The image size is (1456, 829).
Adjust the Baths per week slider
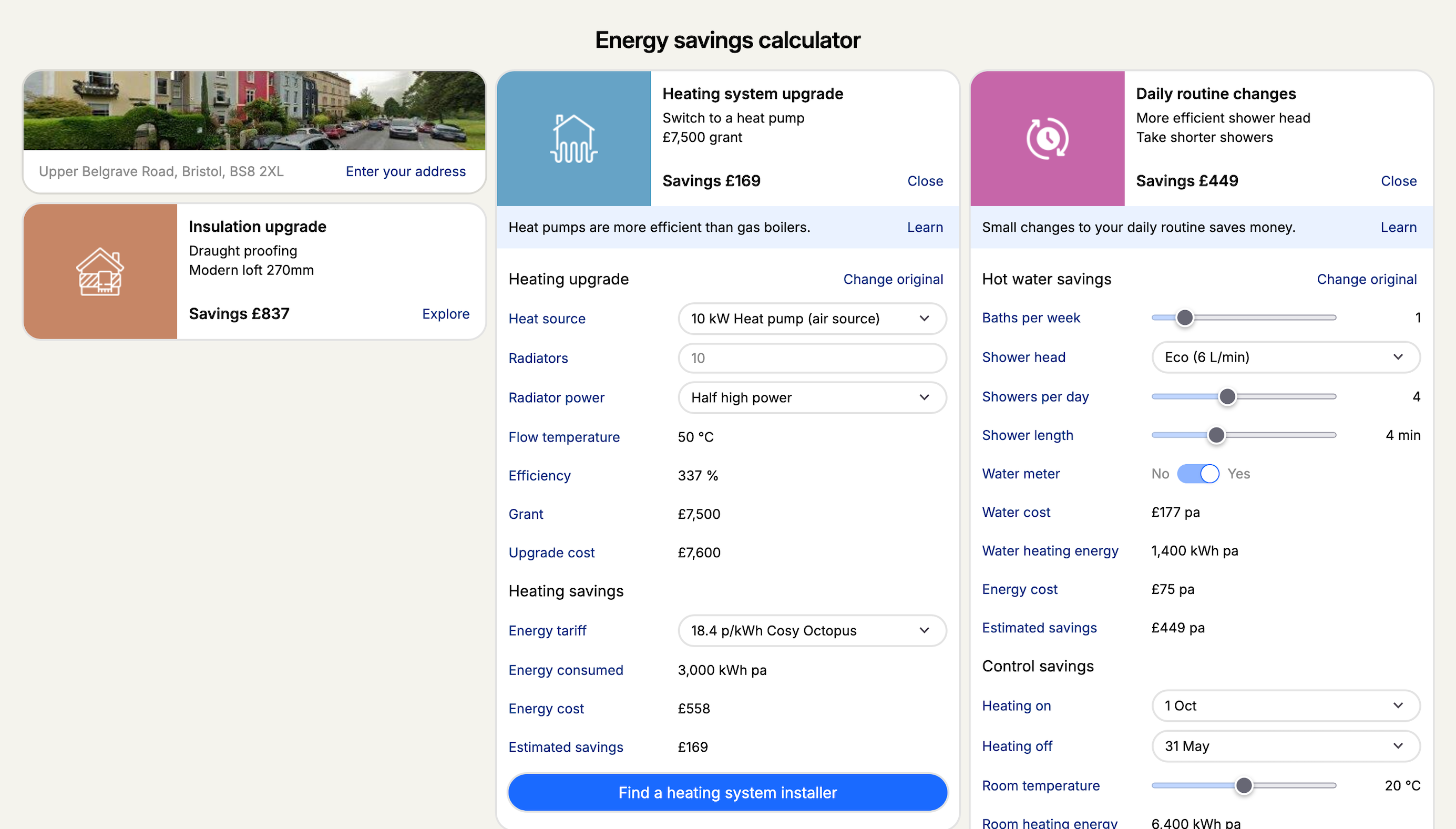tap(1184, 318)
